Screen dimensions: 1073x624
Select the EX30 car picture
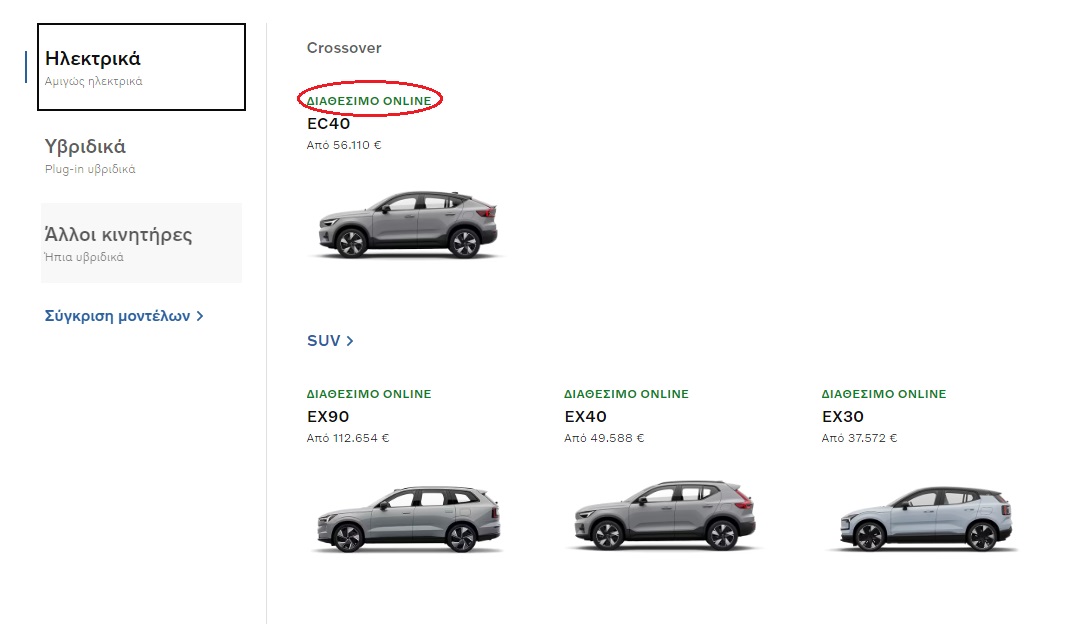(x=921, y=518)
